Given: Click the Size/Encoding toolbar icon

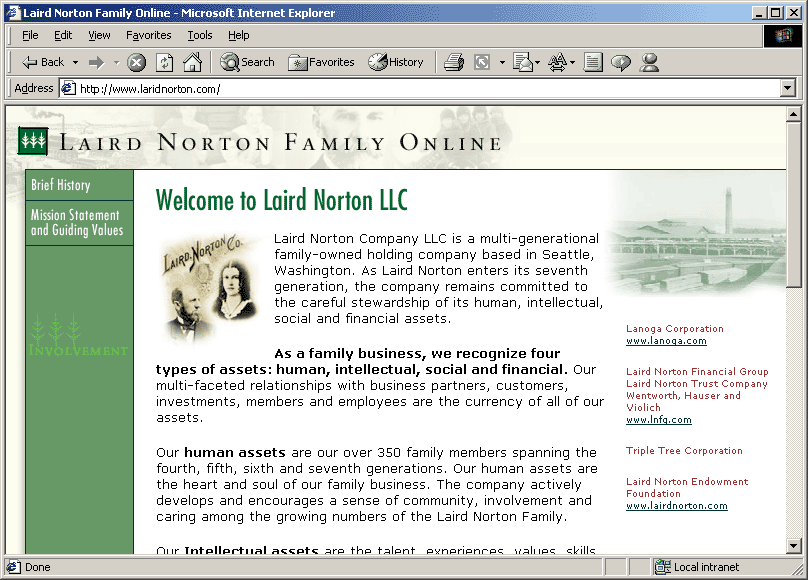Looking at the screenshot, I should (558, 62).
